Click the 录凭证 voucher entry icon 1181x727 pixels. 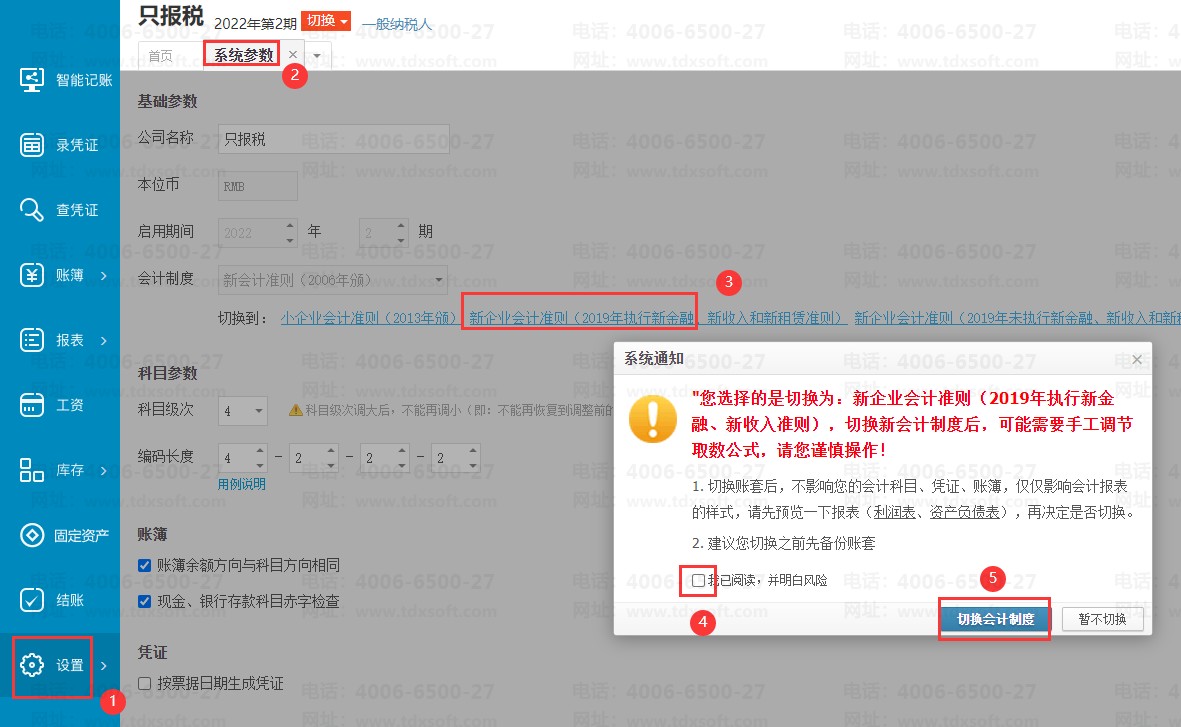32,145
